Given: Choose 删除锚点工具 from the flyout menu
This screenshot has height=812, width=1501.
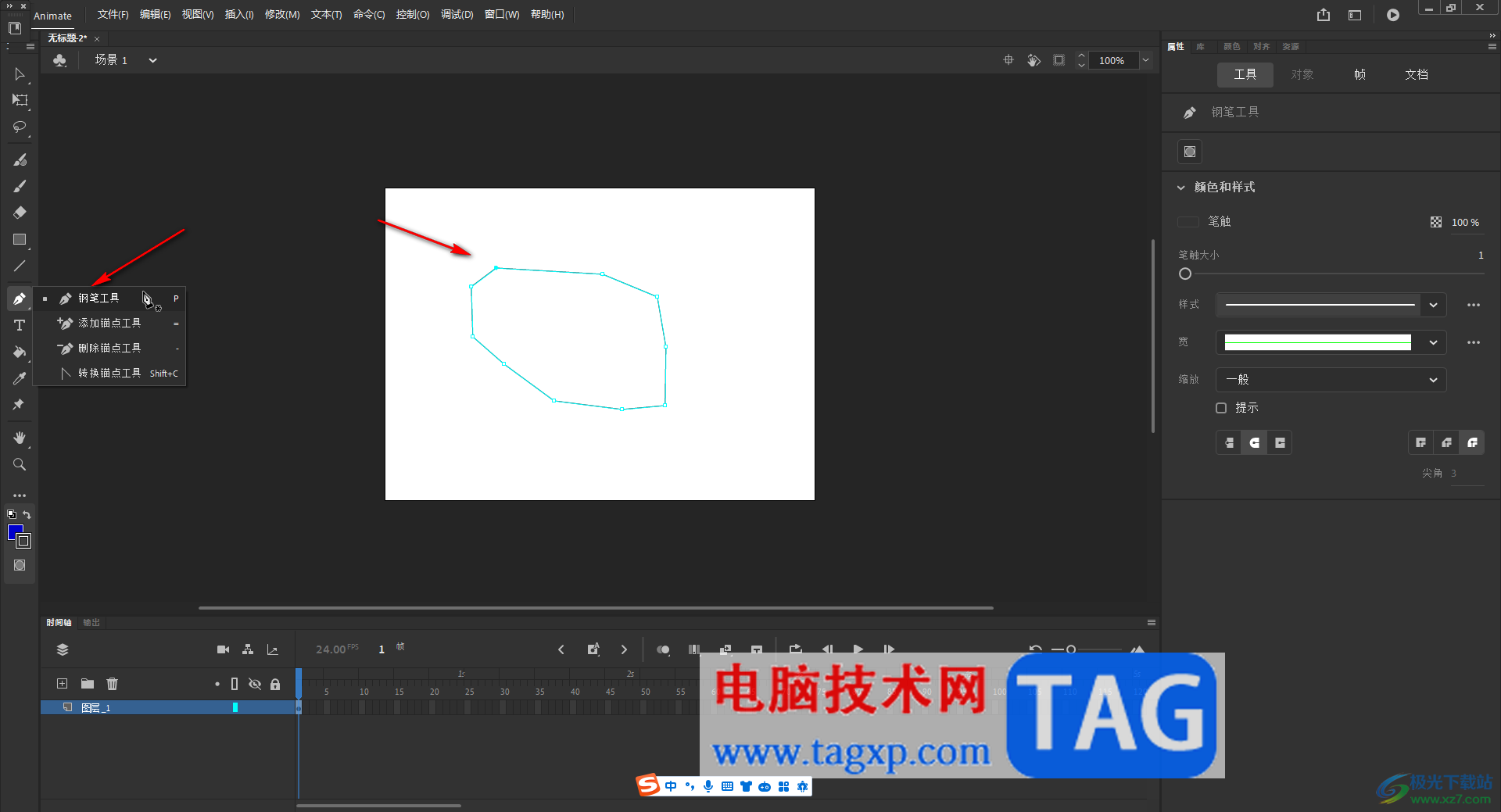Looking at the screenshot, I should pyautogui.click(x=109, y=348).
